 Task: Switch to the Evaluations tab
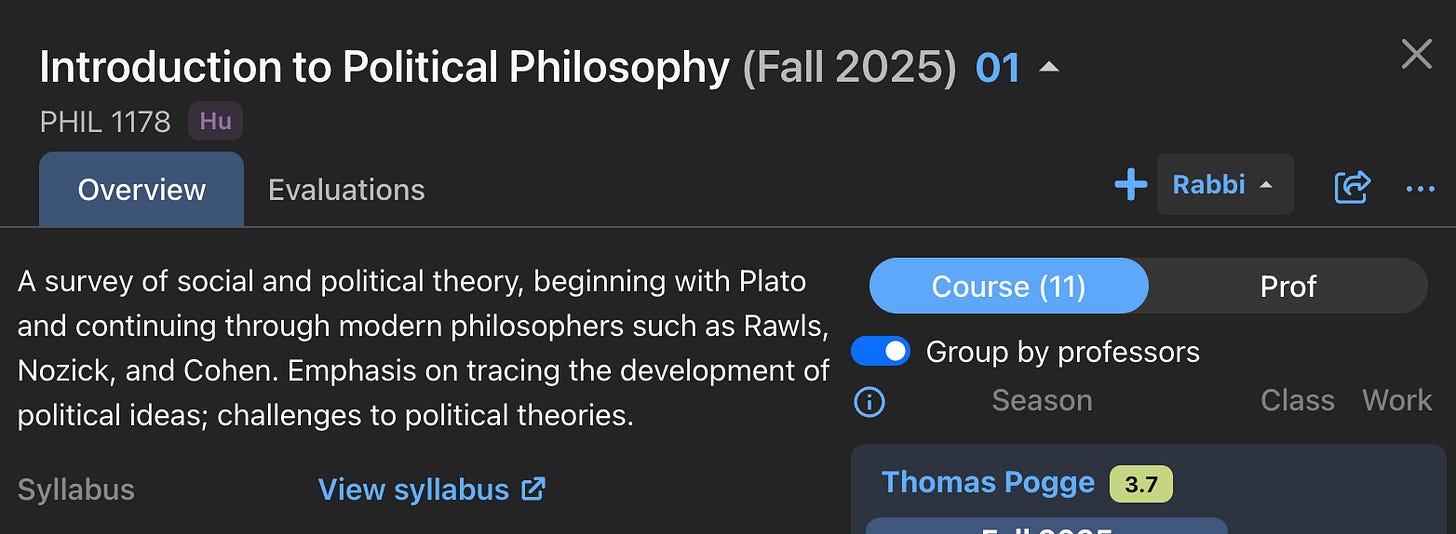click(346, 189)
